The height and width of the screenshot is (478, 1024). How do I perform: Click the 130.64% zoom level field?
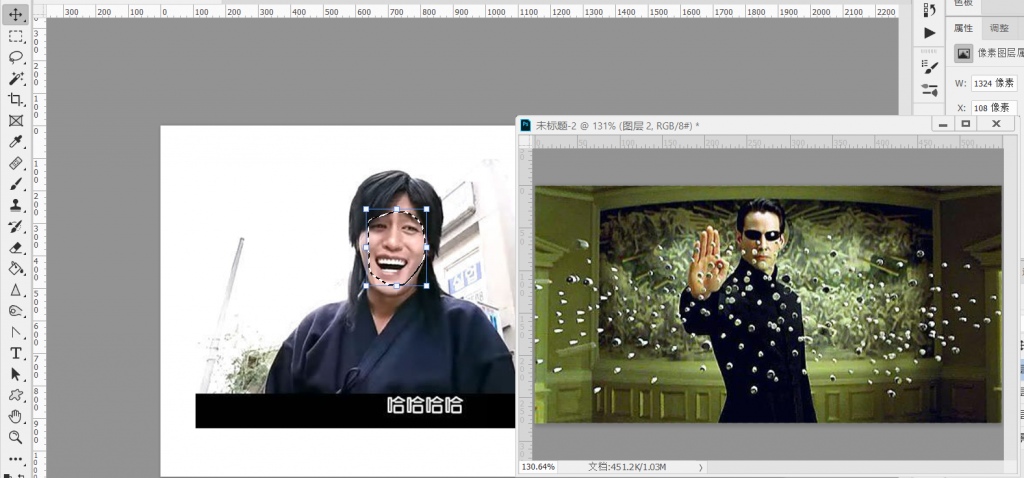539,467
